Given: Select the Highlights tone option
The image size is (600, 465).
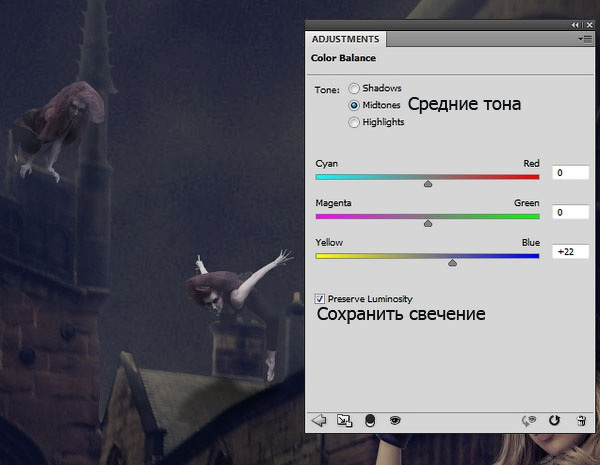Looking at the screenshot, I should [354, 122].
